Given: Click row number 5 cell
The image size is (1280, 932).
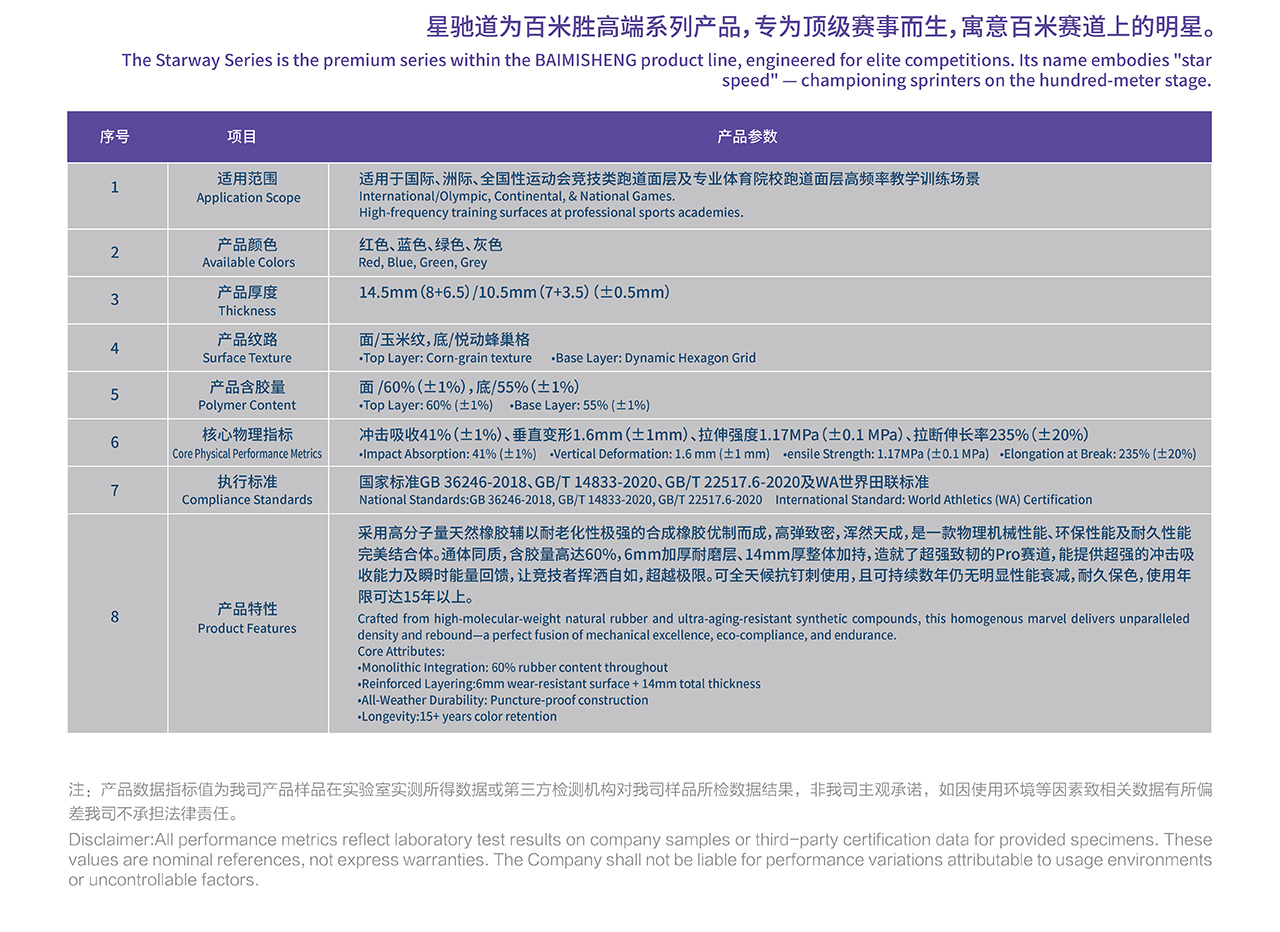Looking at the screenshot, I should pos(115,395).
